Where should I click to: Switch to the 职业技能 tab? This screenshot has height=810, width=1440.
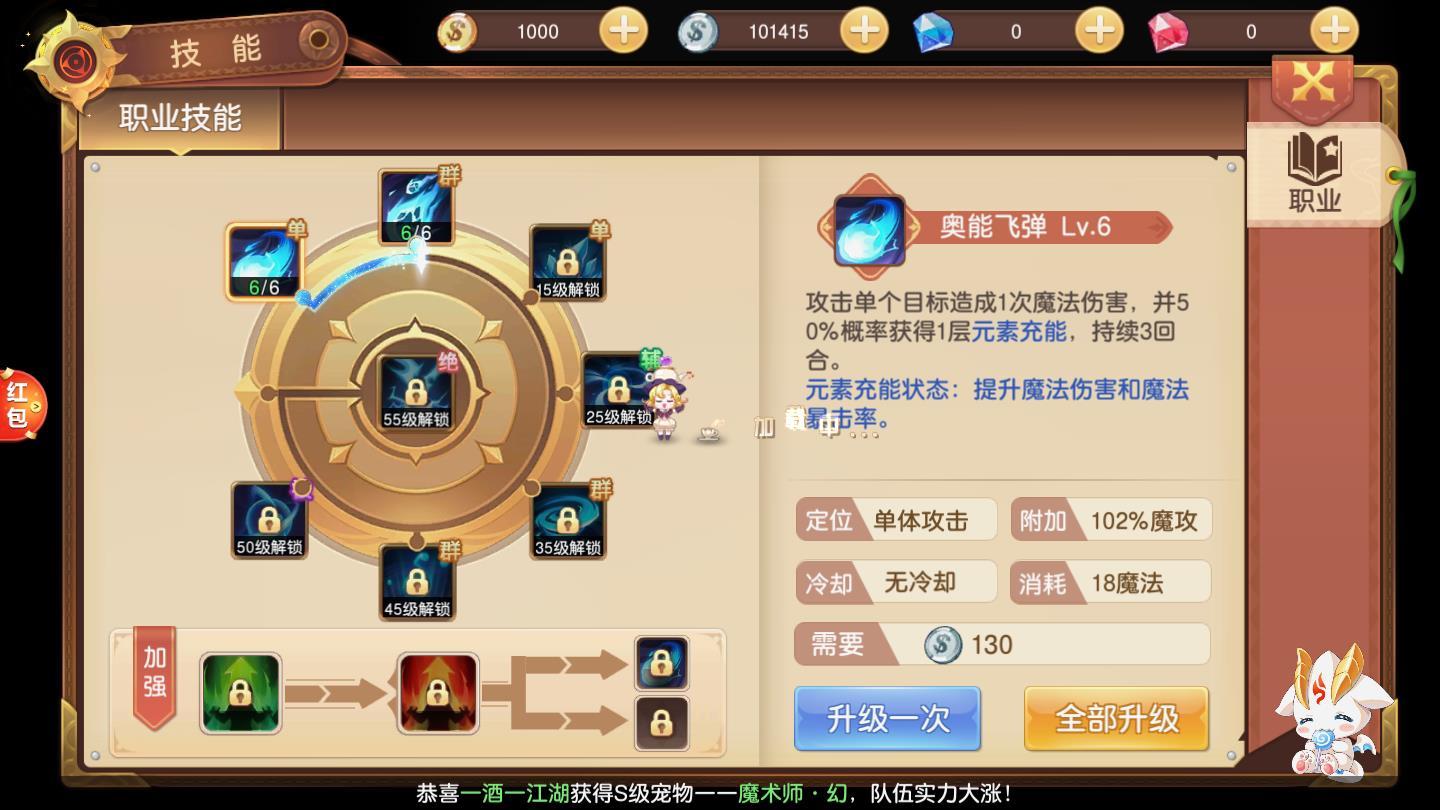tap(180, 118)
